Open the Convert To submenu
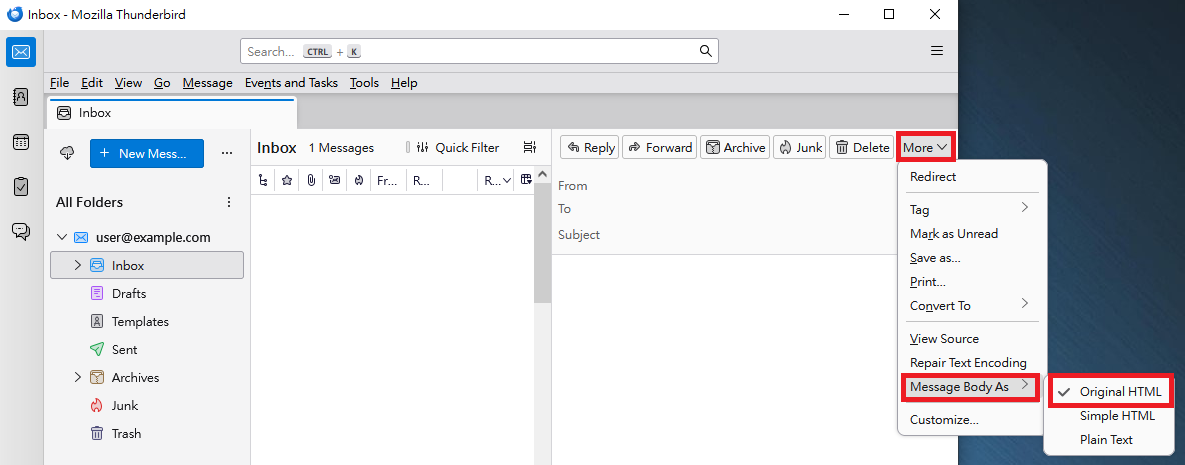 [972, 305]
